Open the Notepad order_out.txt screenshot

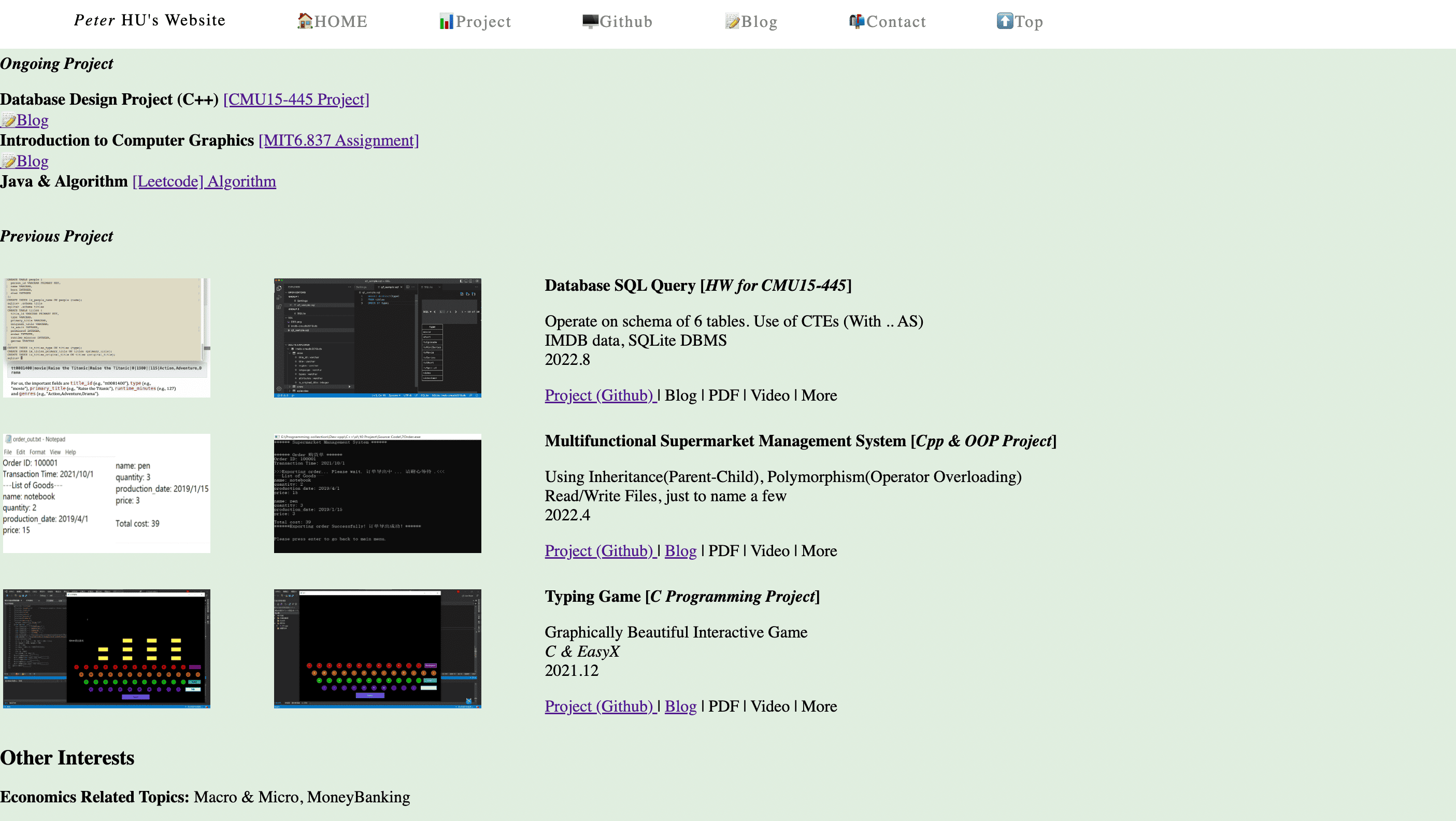(x=106, y=492)
